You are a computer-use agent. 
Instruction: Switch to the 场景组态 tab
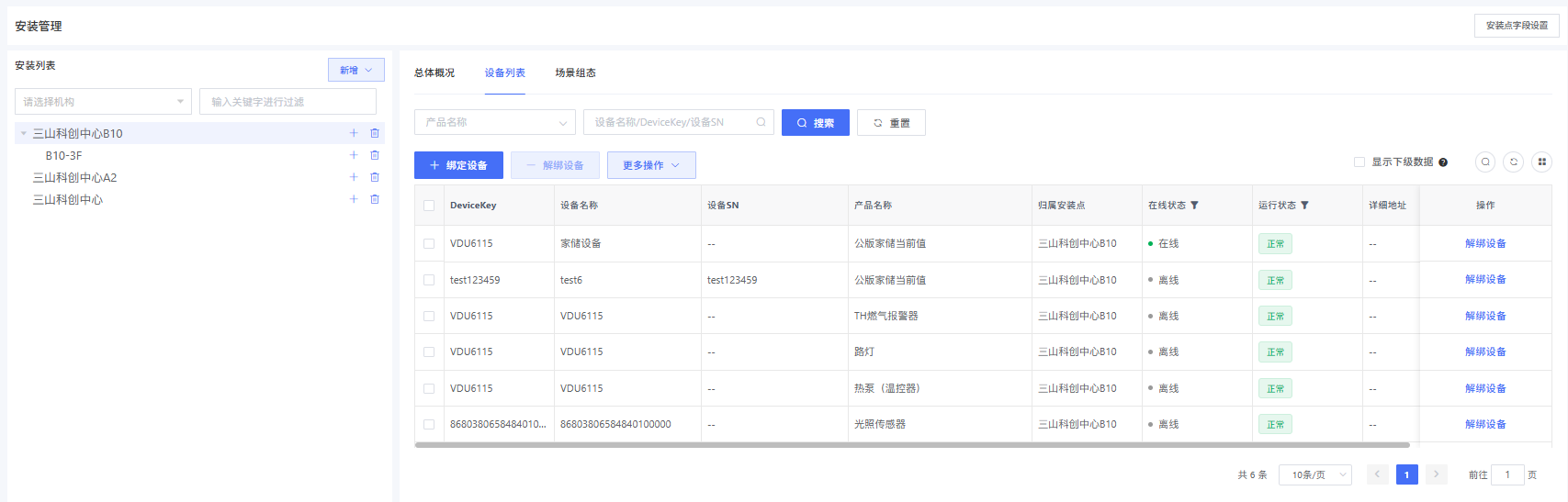click(575, 73)
